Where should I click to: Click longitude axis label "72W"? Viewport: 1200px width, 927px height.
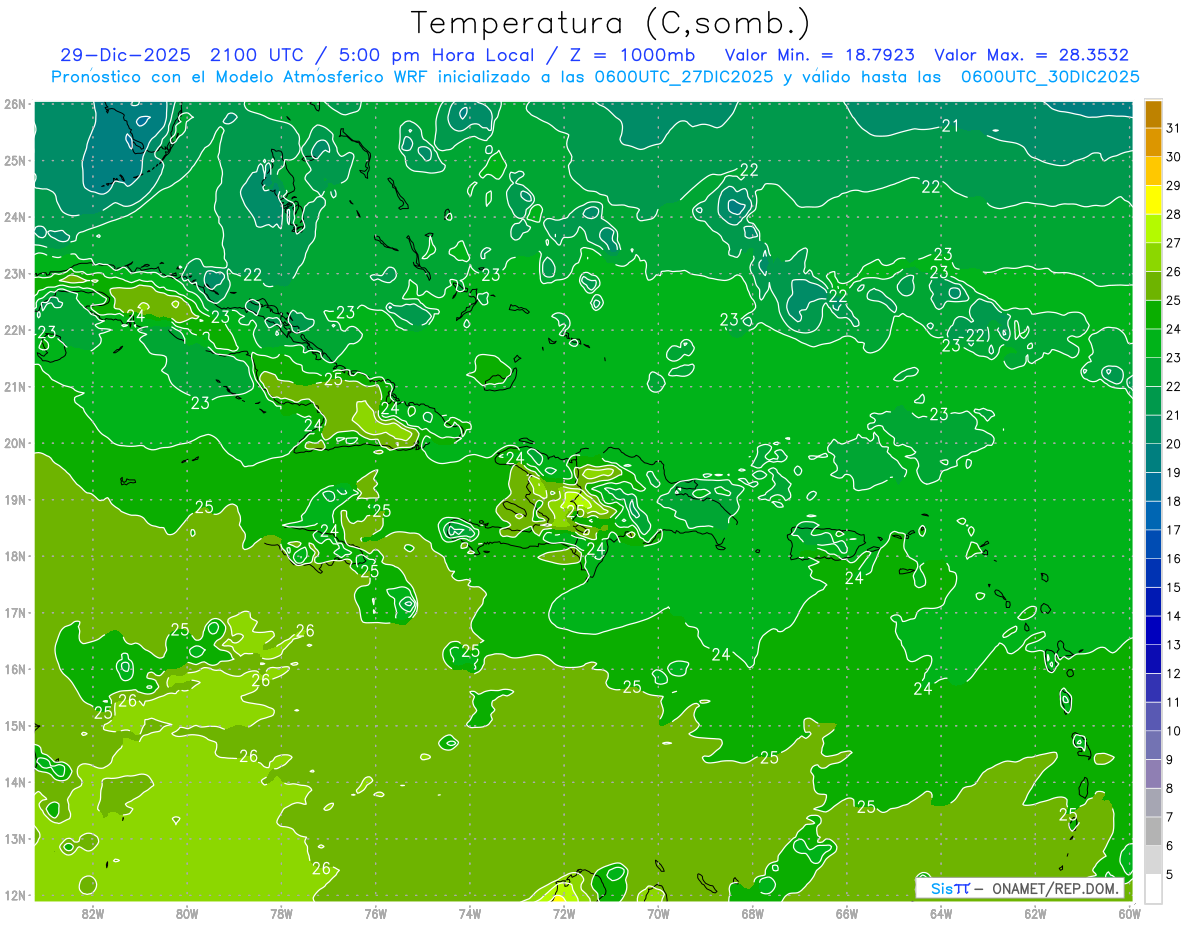click(564, 913)
